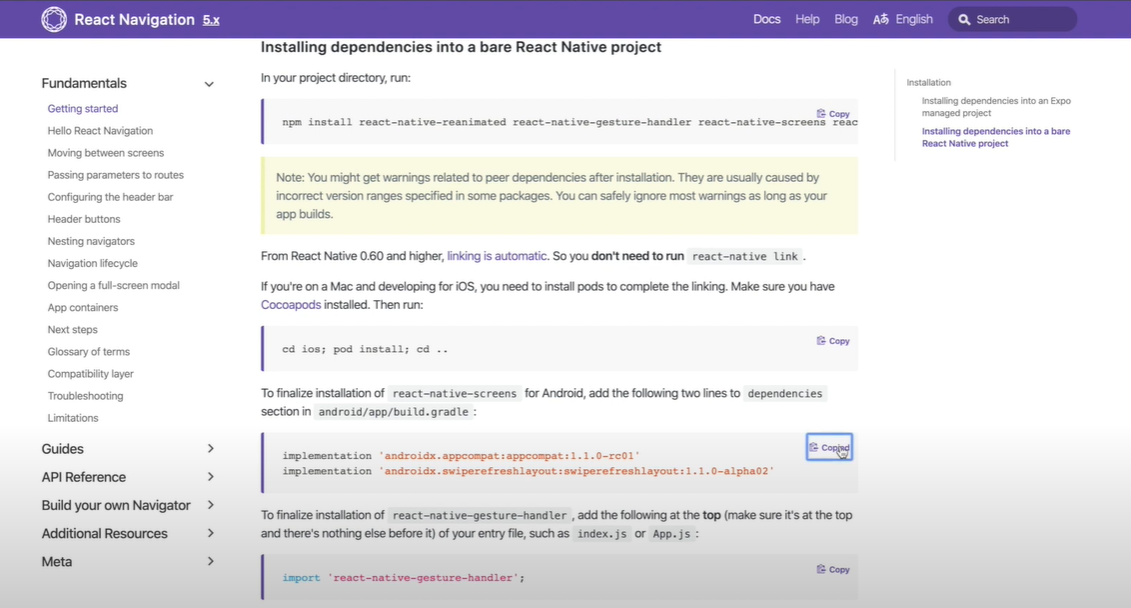Open the Cocoapods link
This screenshot has width=1131, height=608.
[x=290, y=304]
